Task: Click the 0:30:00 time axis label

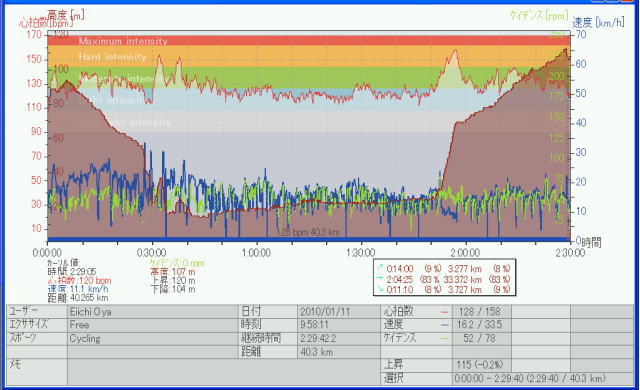Action: tap(151, 253)
